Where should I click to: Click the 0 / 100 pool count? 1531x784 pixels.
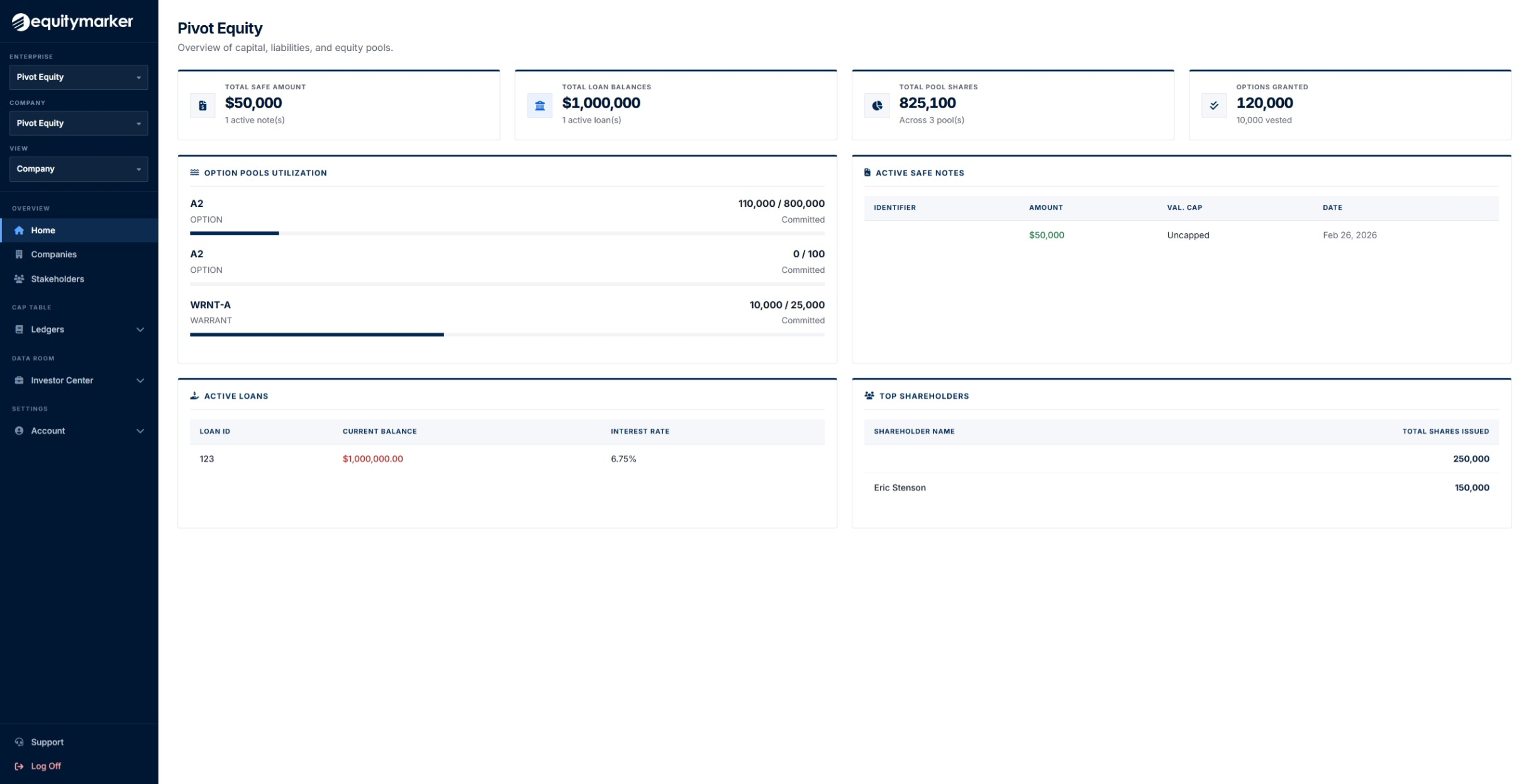[808, 254]
